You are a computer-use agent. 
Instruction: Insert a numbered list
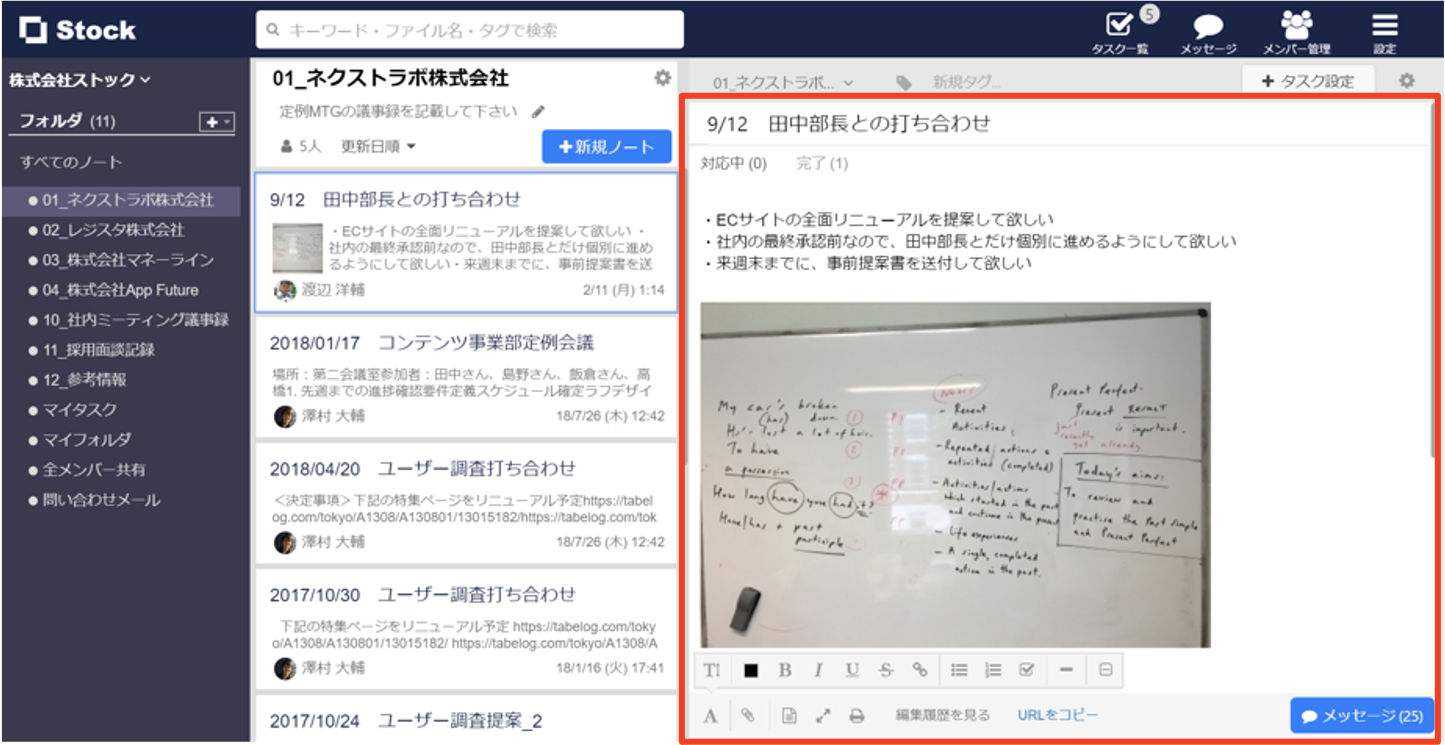(x=993, y=670)
